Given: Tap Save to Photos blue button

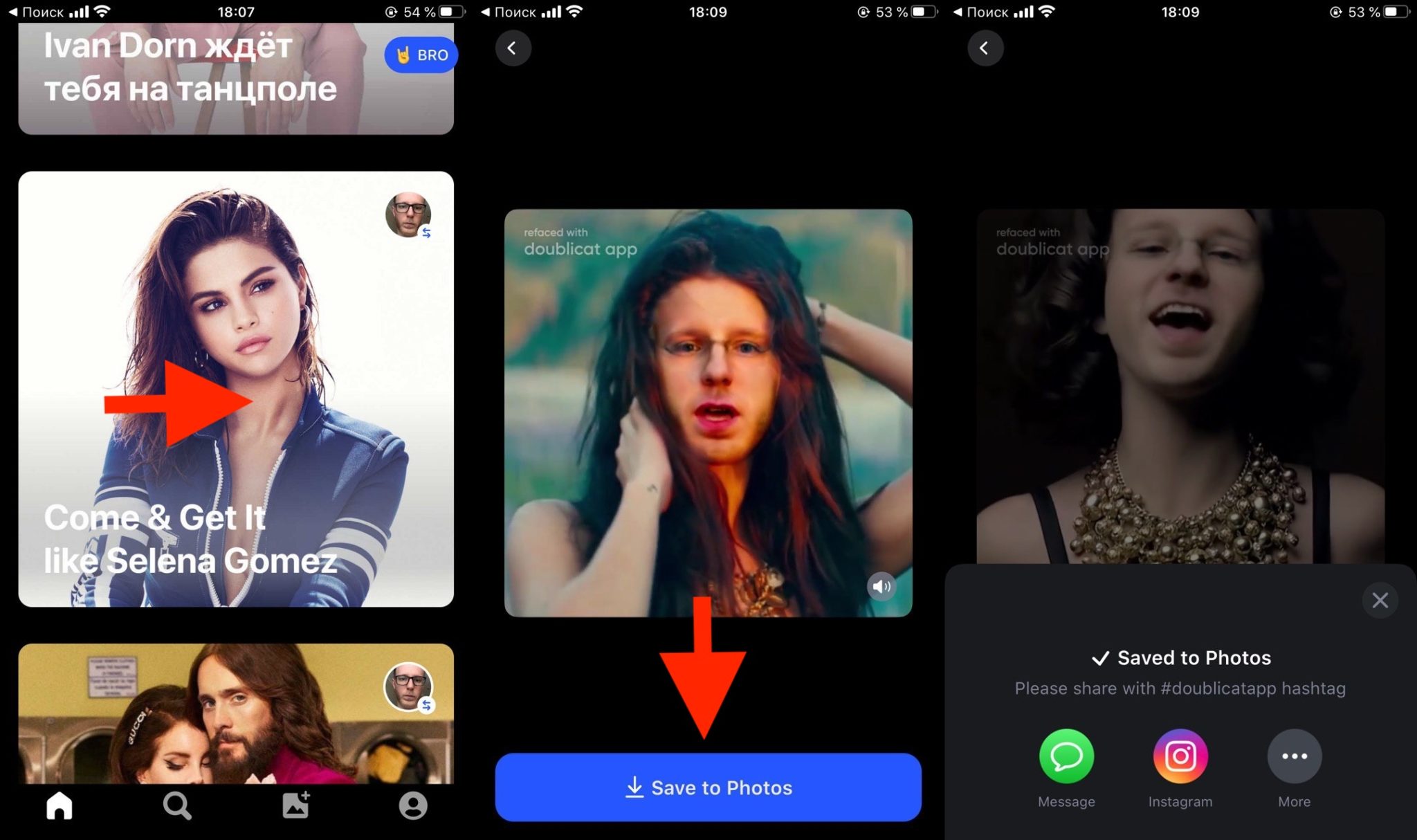Looking at the screenshot, I should (x=707, y=787).
